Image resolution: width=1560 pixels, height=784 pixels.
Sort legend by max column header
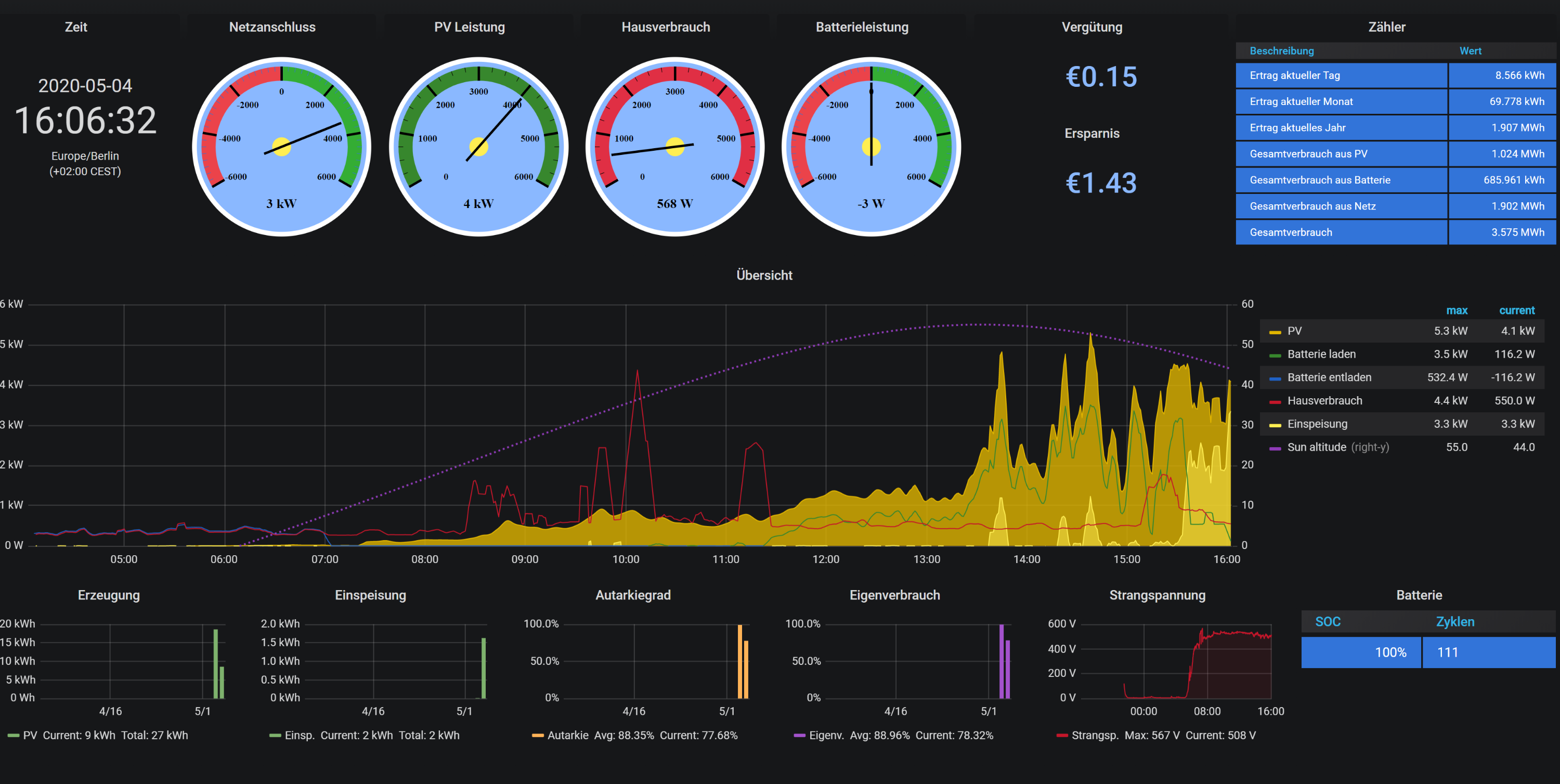coord(1456,310)
